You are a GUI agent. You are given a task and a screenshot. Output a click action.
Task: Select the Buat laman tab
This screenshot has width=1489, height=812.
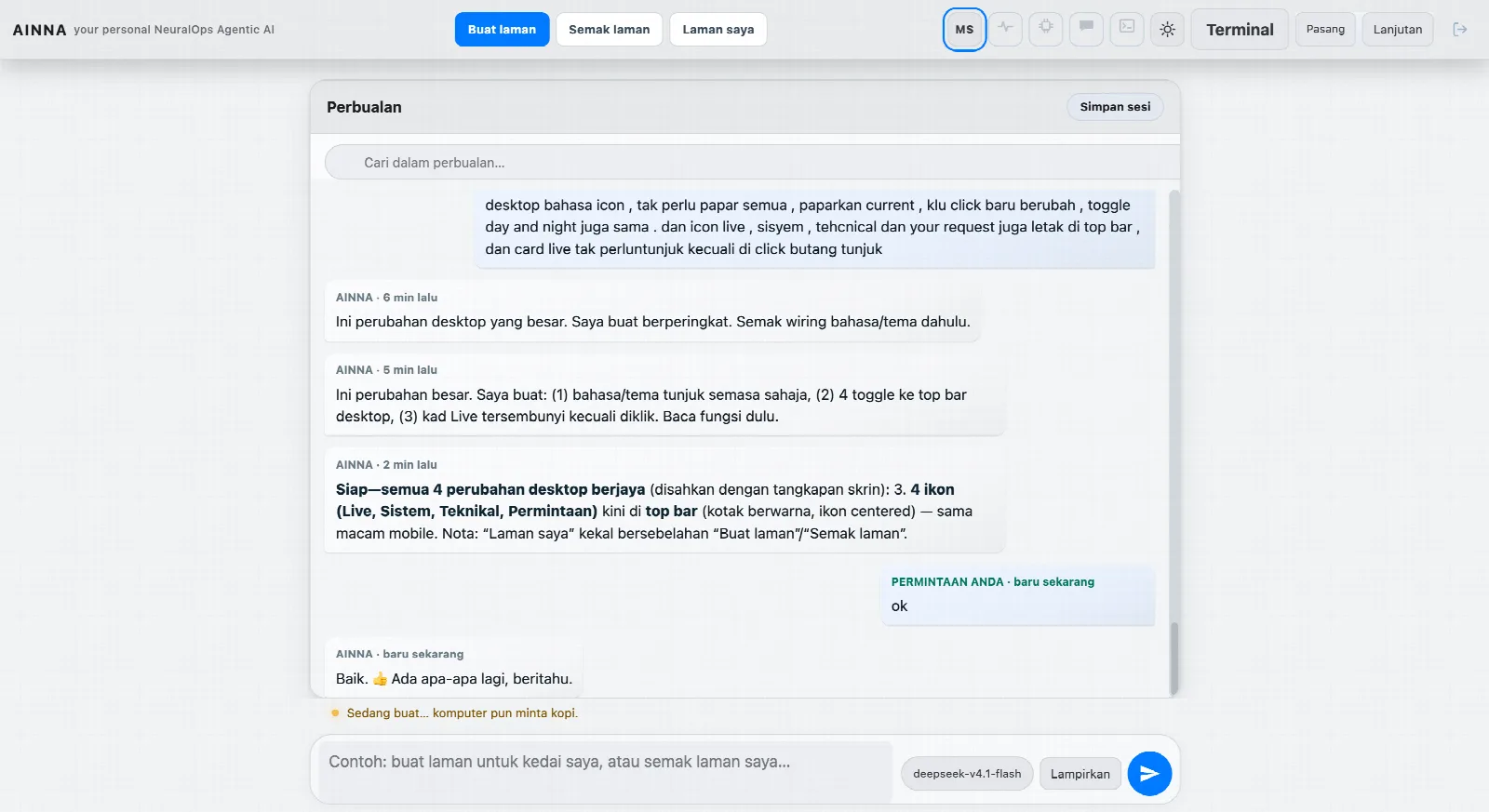coord(502,30)
